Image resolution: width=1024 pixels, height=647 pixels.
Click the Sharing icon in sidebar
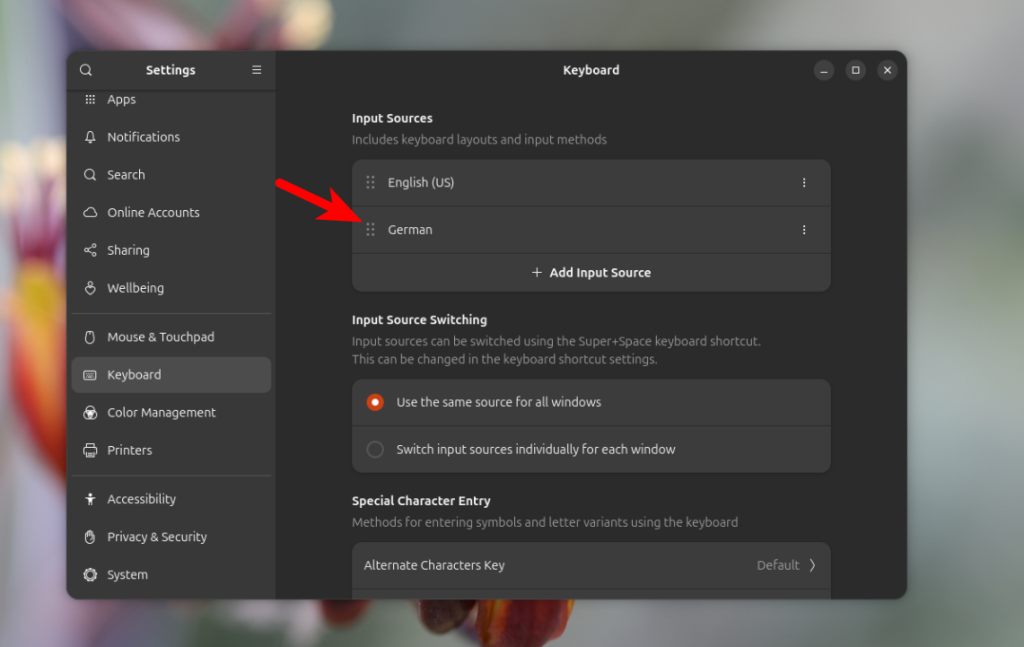click(90, 251)
